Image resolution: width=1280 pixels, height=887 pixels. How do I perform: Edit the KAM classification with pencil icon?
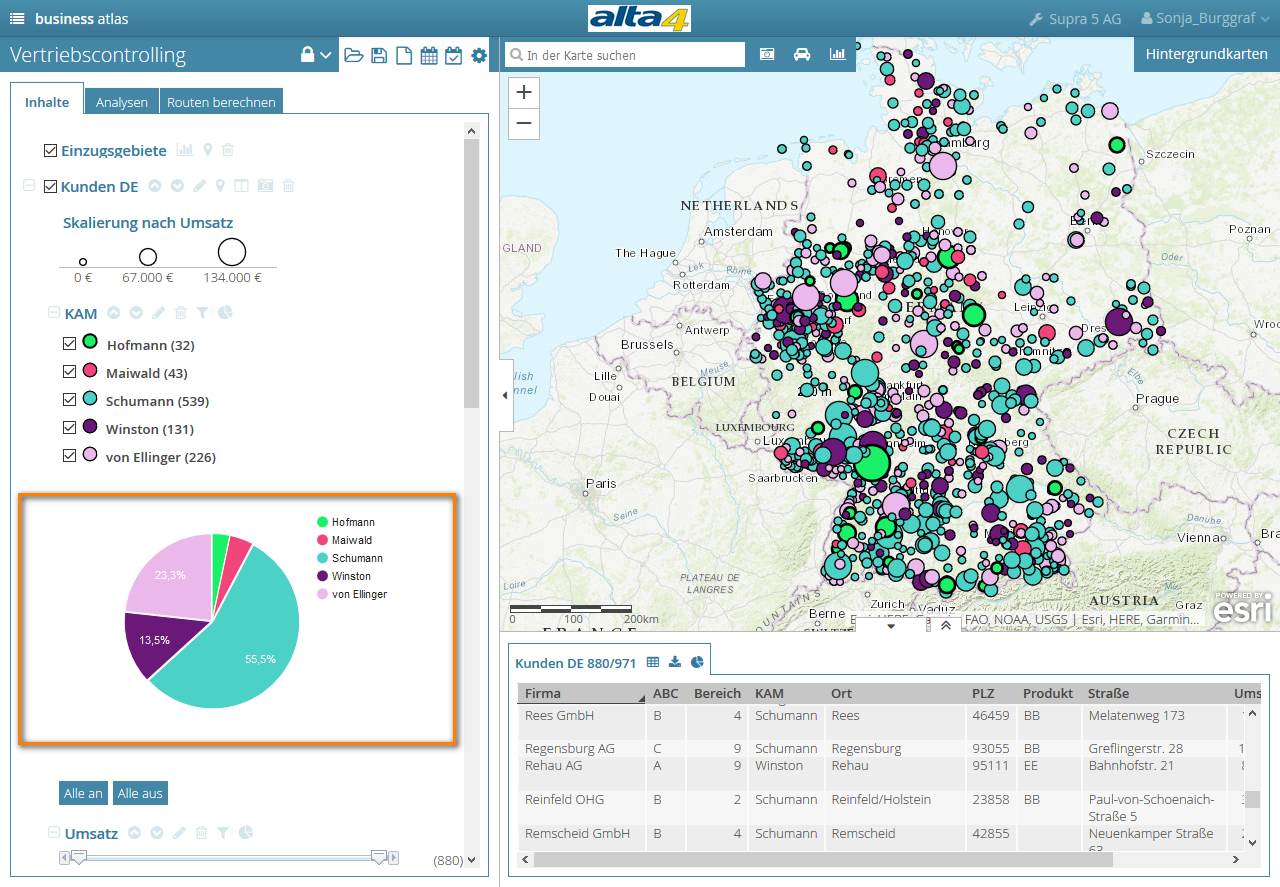click(x=158, y=313)
